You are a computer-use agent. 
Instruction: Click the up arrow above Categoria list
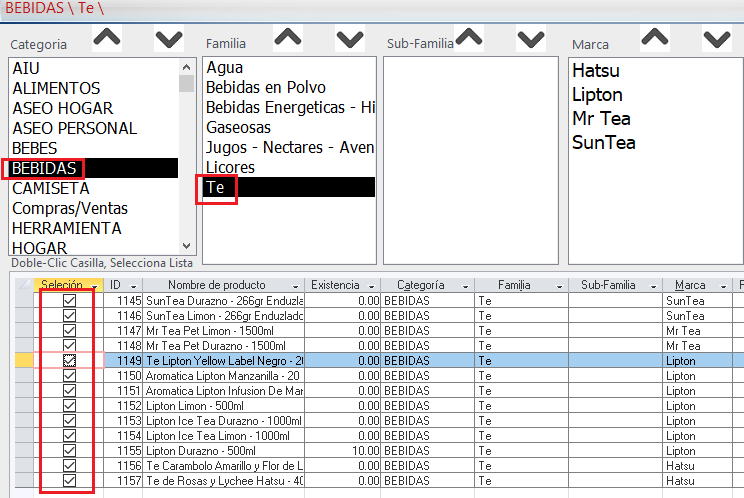pyautogui.click(x=107, y=37)
